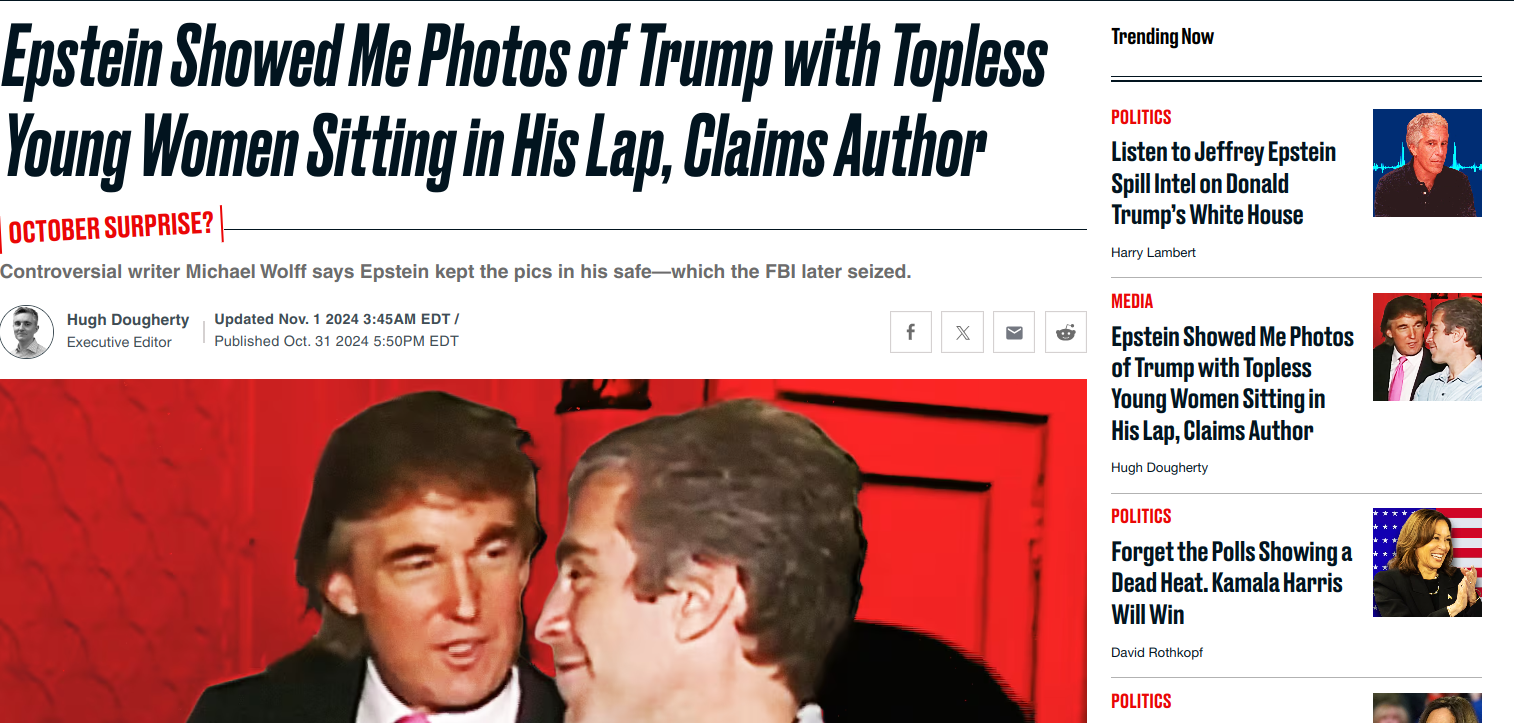Open the trending Epstein photos headline in sidebar
Screen dimensions: 1514x723
click(x=1232, y=384)
